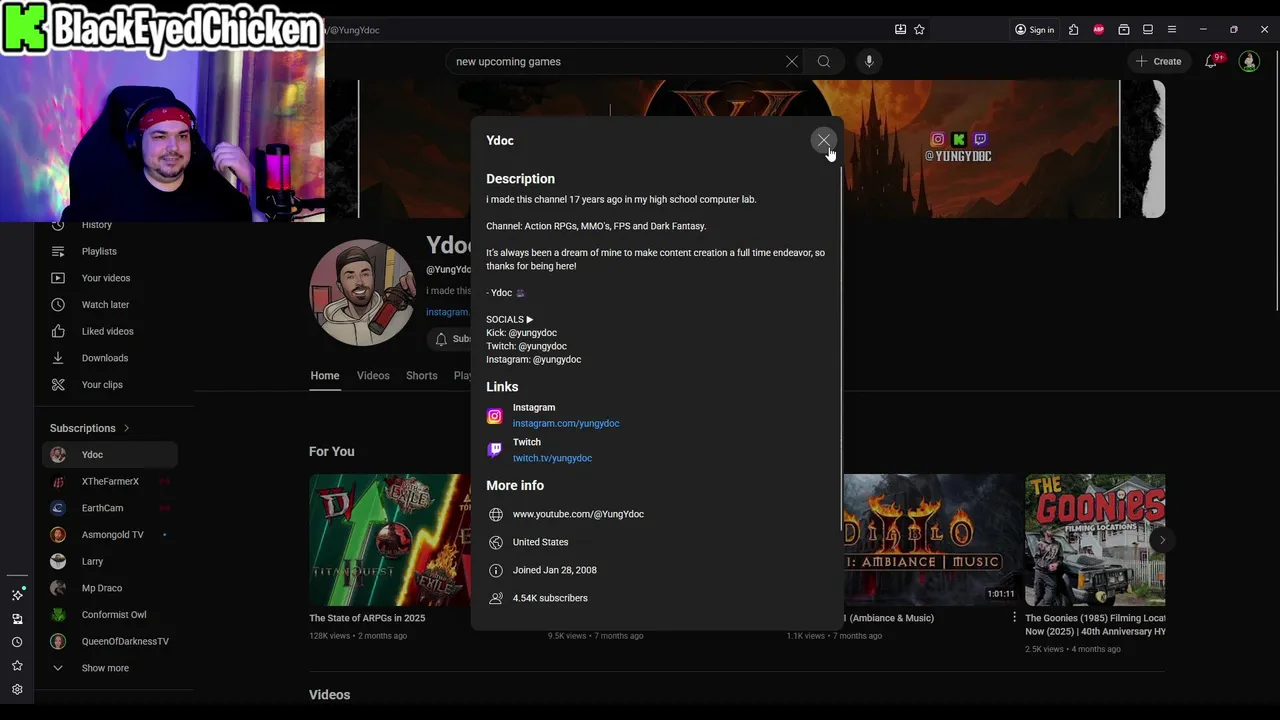
Task: Open the instagram.com/yungydoc link
Action: (x=566, y=423)
